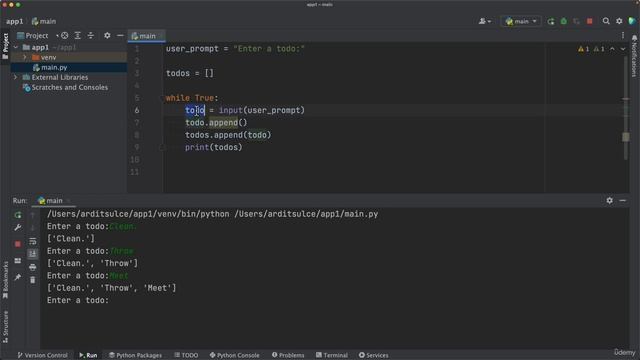640x360 pixels.
Task: Open the Notifications side panel
Action: [x=634, y=56]
